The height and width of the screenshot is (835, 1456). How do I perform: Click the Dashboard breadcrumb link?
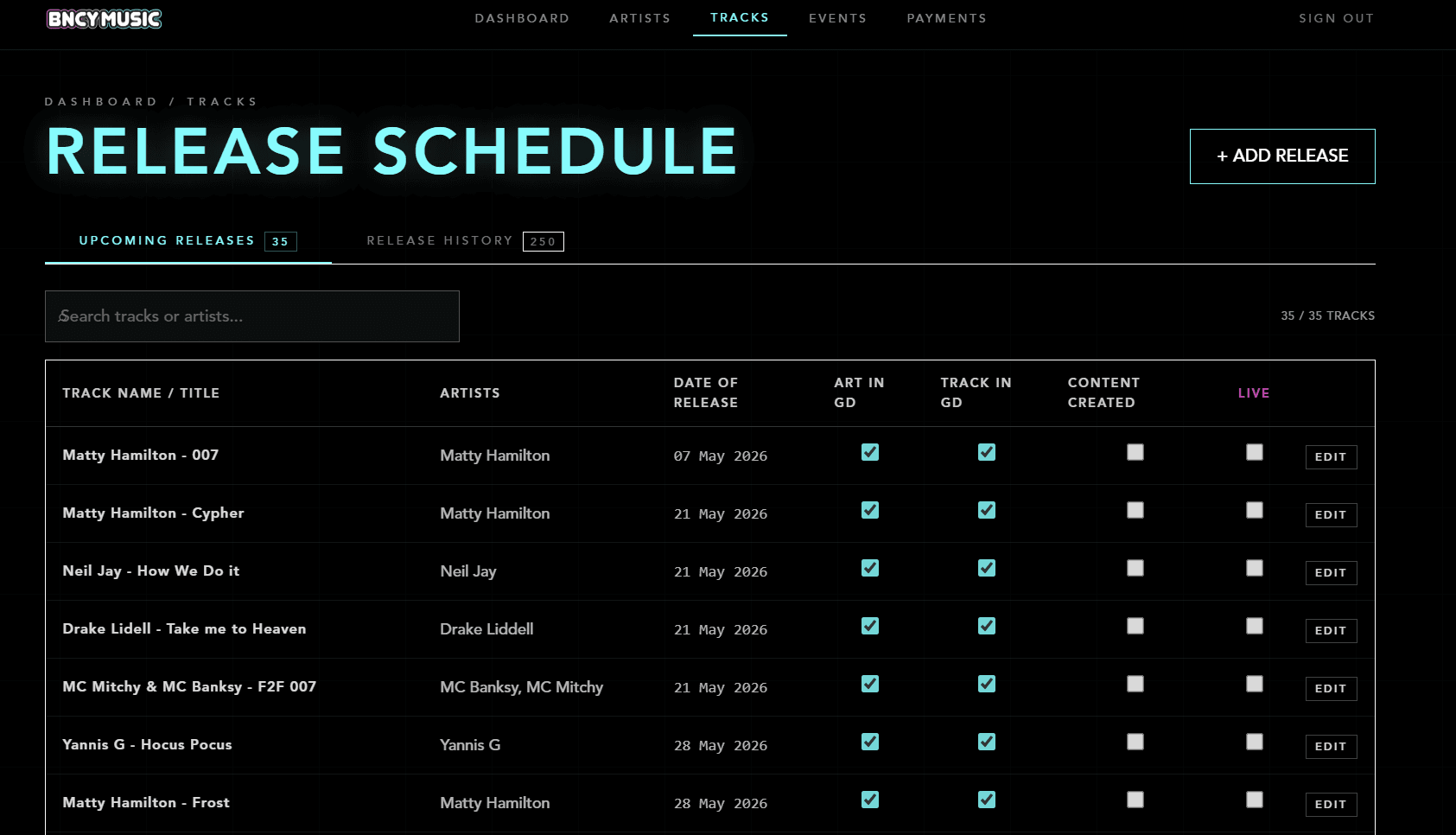(101, 101)
